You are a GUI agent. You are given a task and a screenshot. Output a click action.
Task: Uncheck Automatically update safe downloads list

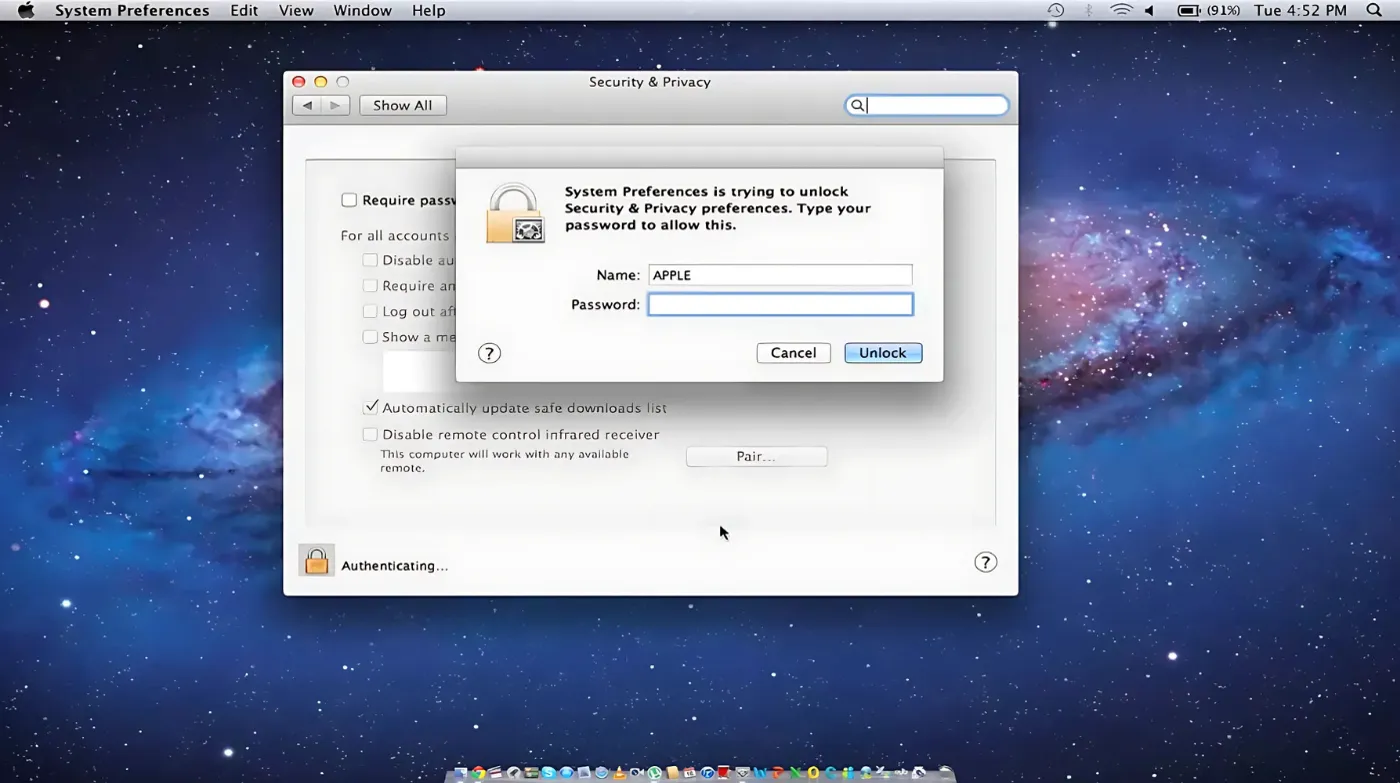(371, 408)
